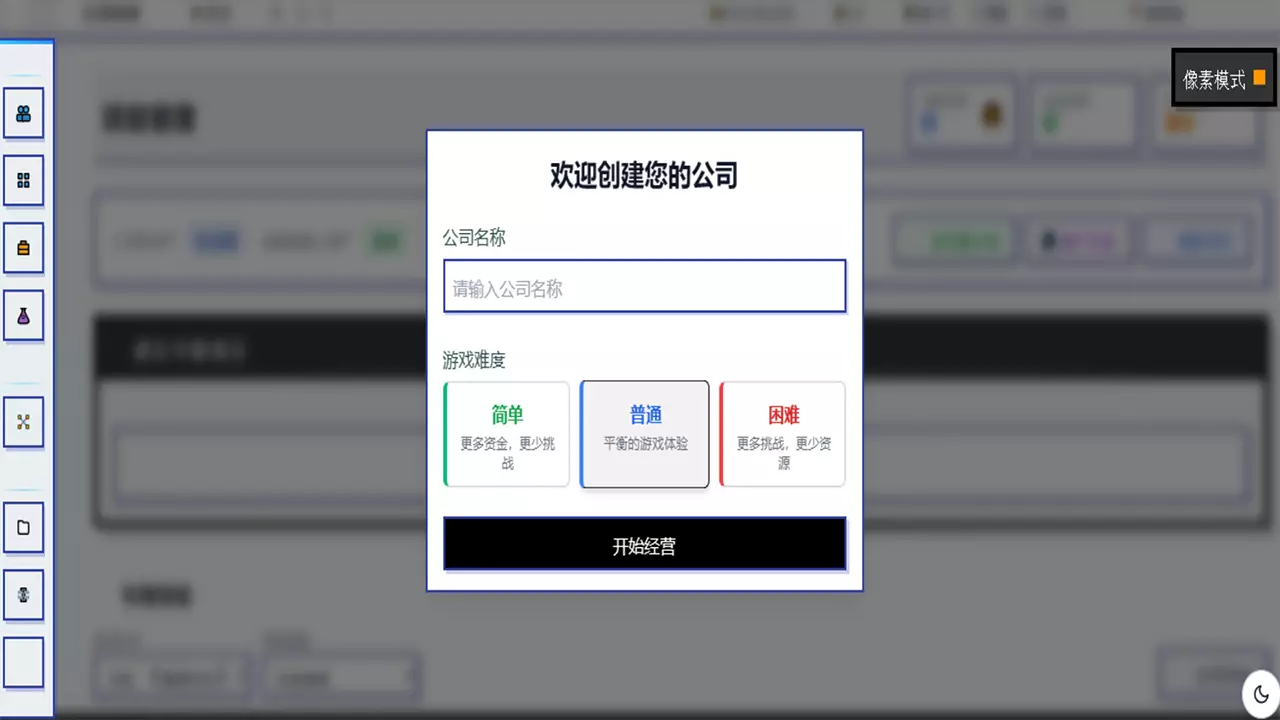Screen dimensions: 1280x720
Task: Select the 普通 normal difficulty option
Action: (644, 433)
